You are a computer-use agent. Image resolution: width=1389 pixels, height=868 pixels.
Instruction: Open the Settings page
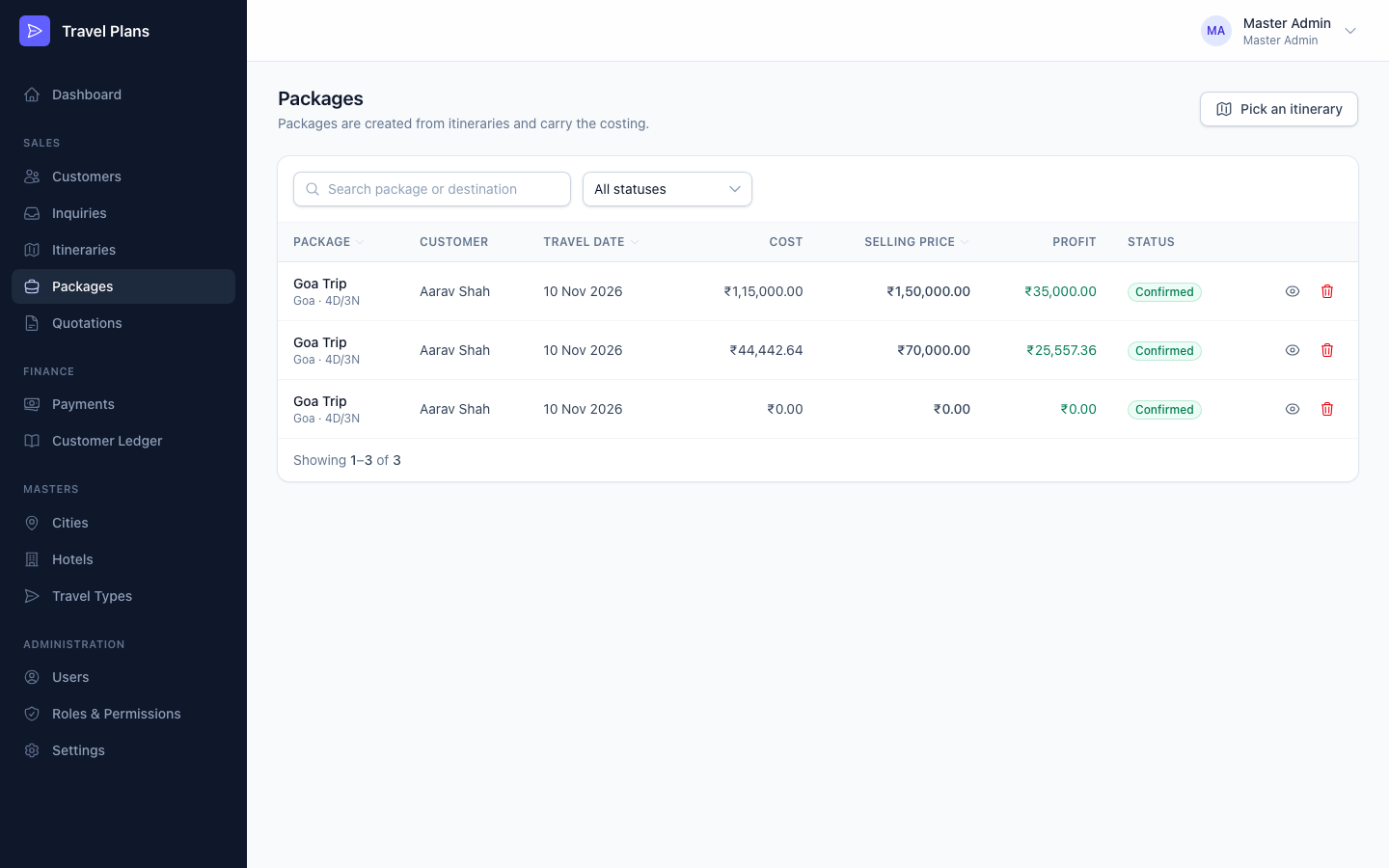click(x=123, y=750)
